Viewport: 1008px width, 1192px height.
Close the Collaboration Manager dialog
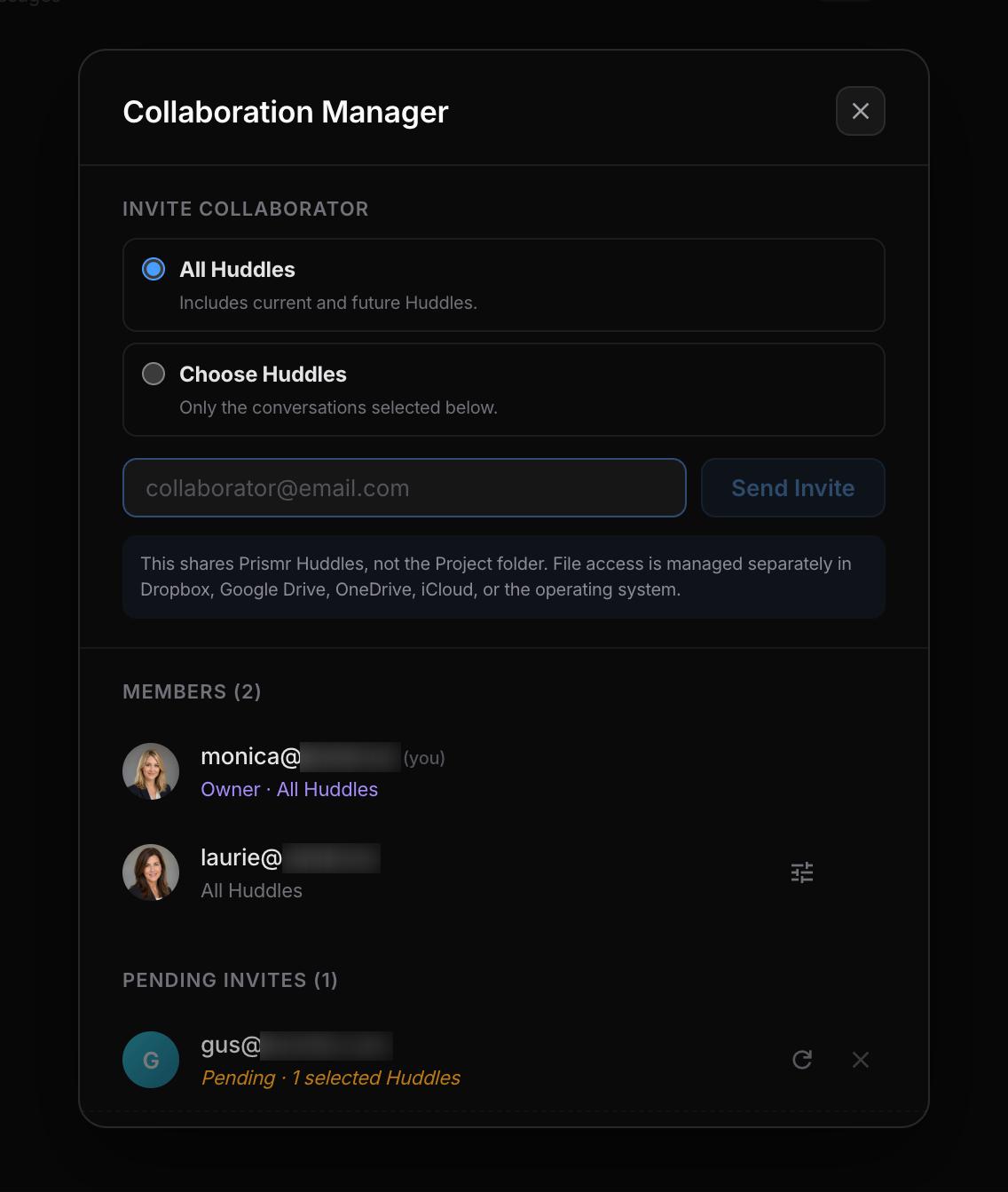(x=860, y=111)
